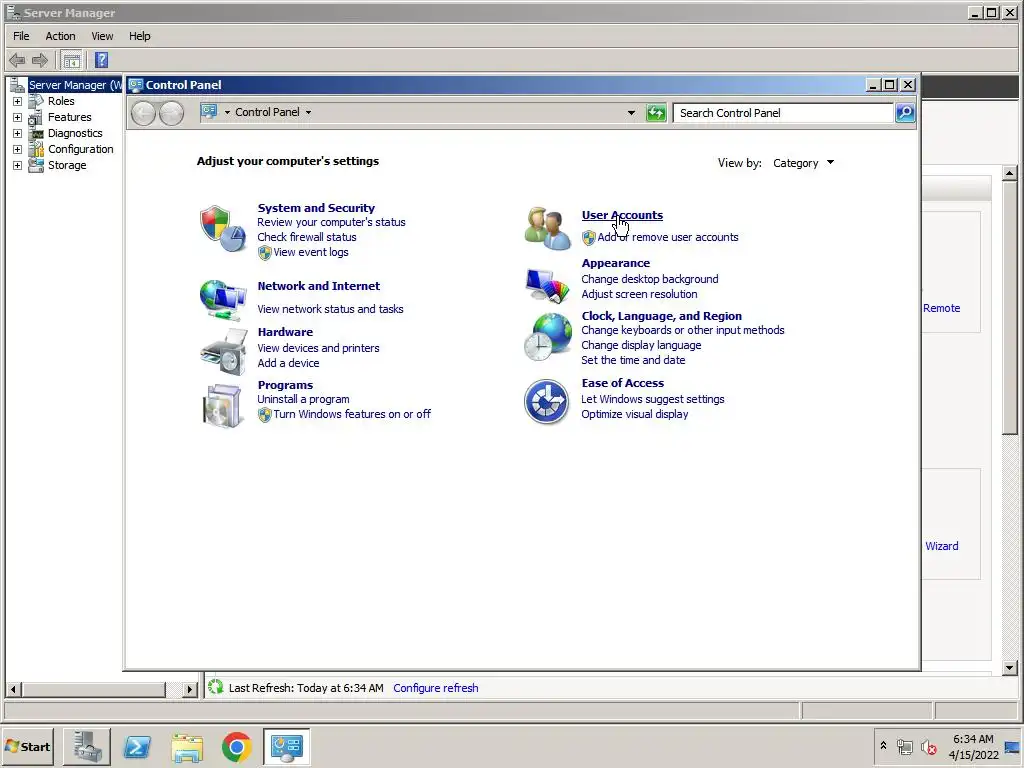The image size is (1024, 768).
Task: Click in the Search Control Panel field
Action: [x=783, y=113]
